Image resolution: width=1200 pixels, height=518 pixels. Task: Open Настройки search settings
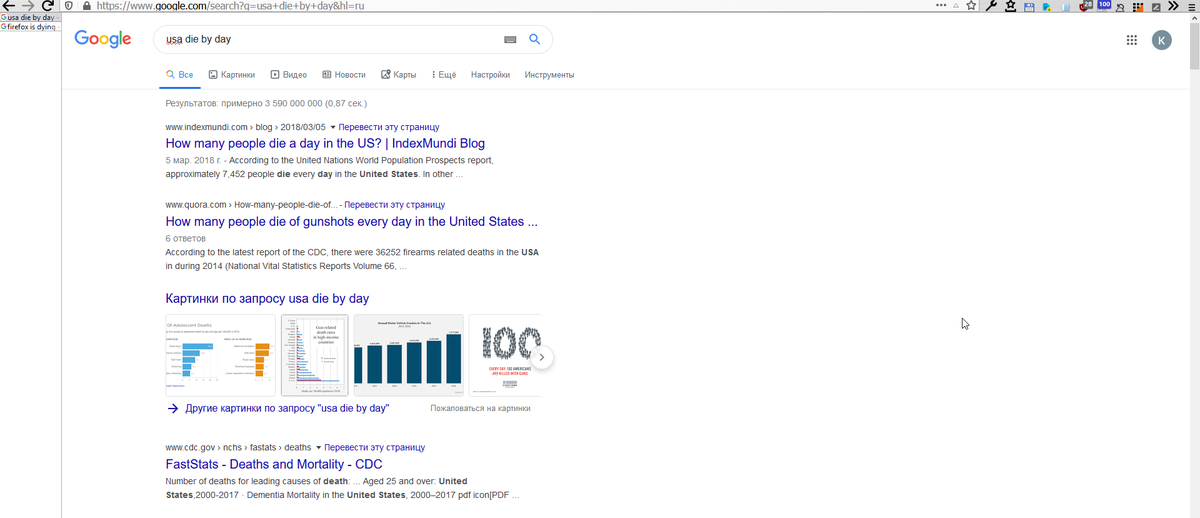490,75
